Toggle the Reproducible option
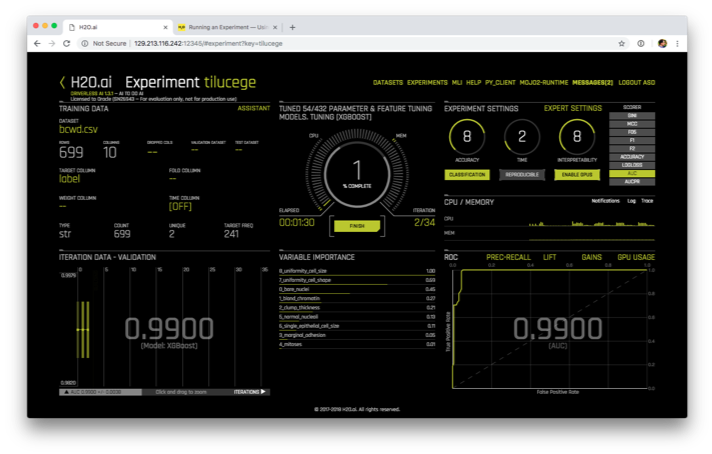This screenshot has width=712, height=454. point(521,175)
